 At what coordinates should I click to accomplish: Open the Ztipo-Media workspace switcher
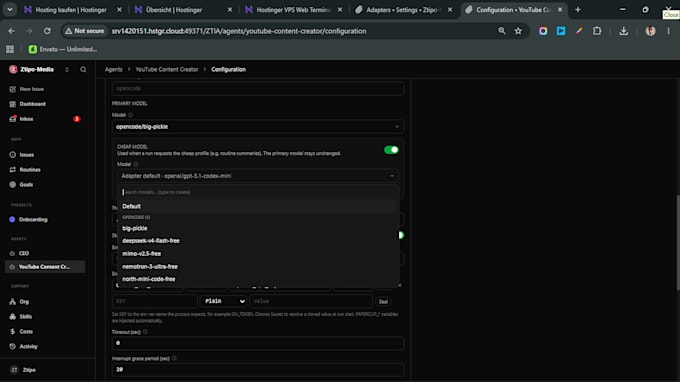[x=39, y=69]
